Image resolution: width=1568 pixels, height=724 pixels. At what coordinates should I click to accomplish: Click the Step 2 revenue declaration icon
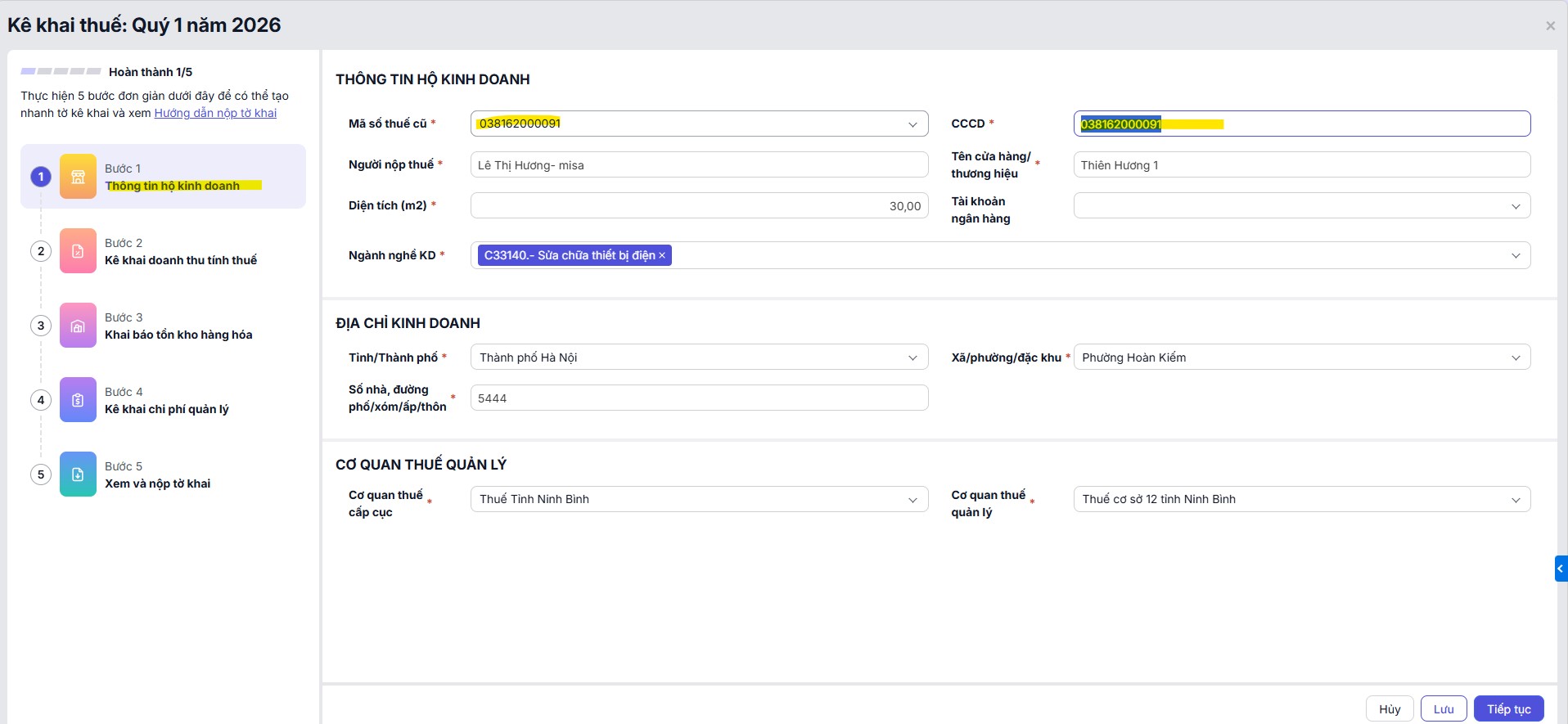tap(78, 251)
